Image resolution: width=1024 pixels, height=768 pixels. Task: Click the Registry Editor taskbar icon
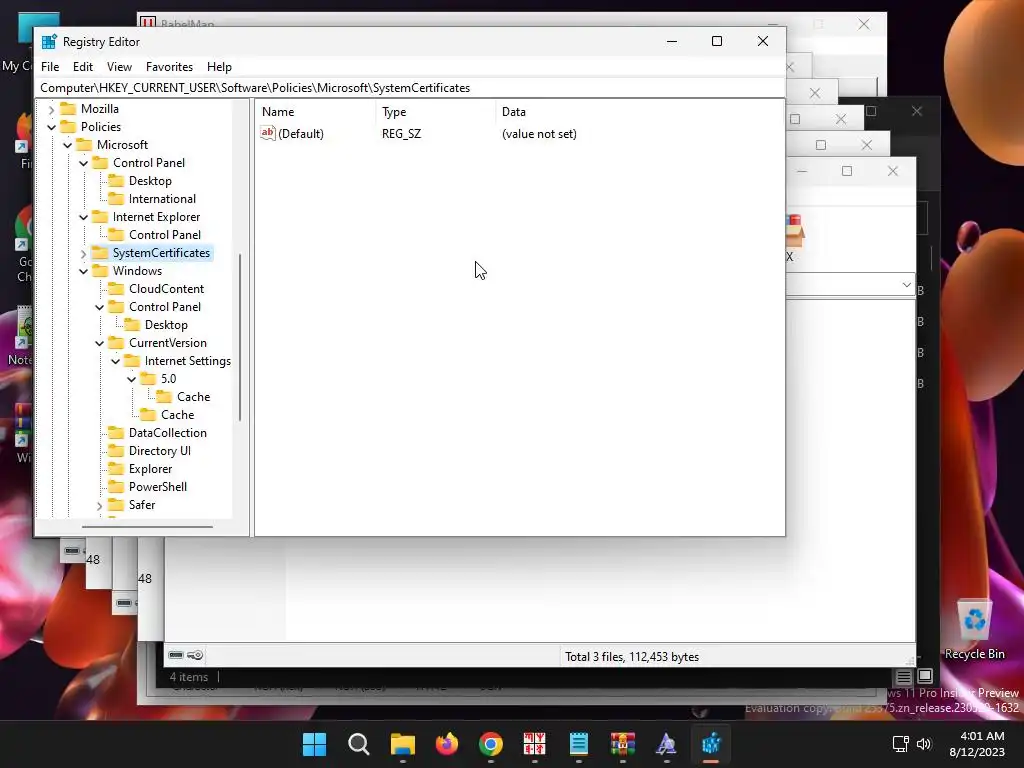click(x=711, y=744)
